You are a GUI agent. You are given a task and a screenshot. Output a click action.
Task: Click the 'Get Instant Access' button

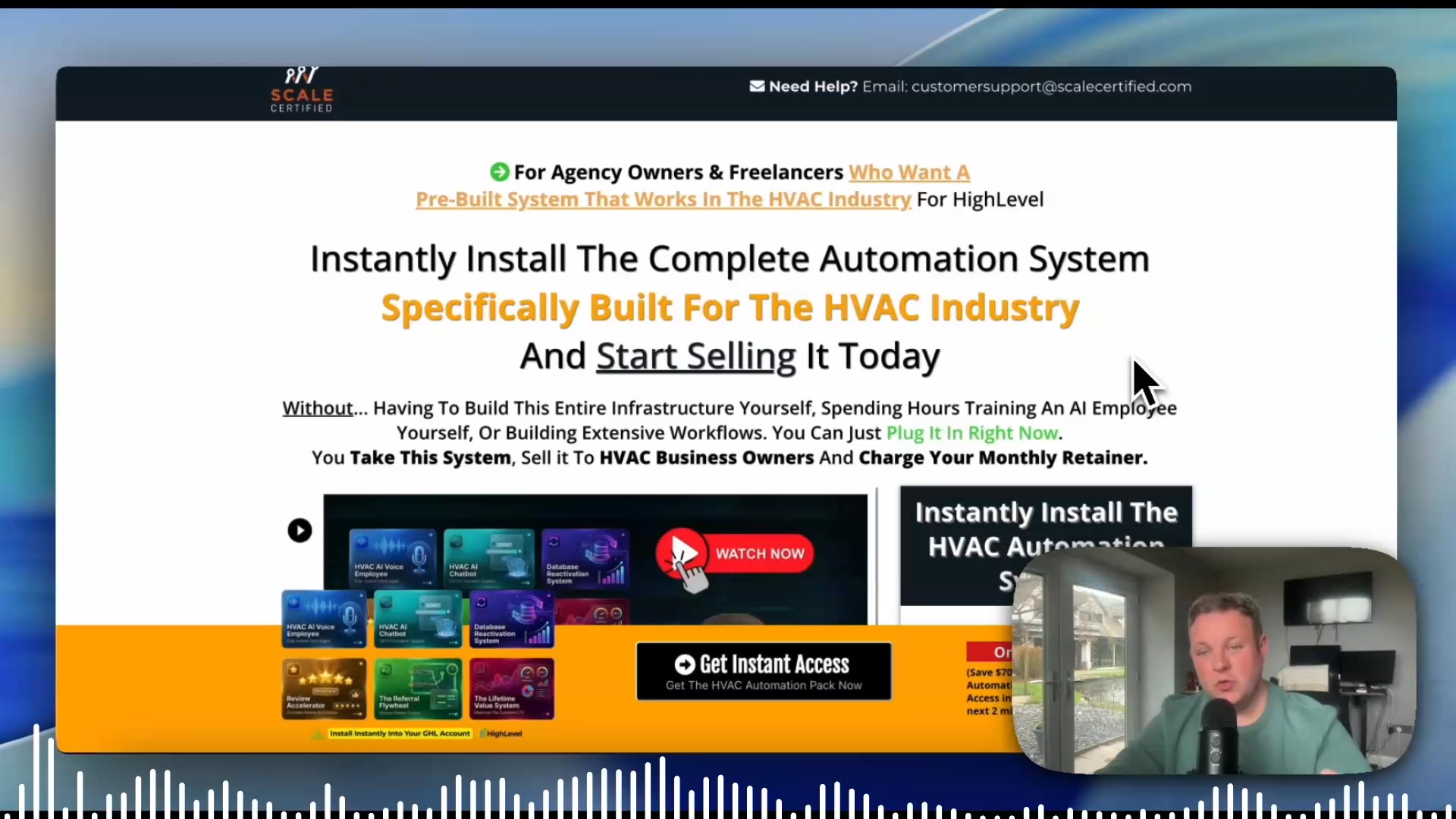coord(764,671)
